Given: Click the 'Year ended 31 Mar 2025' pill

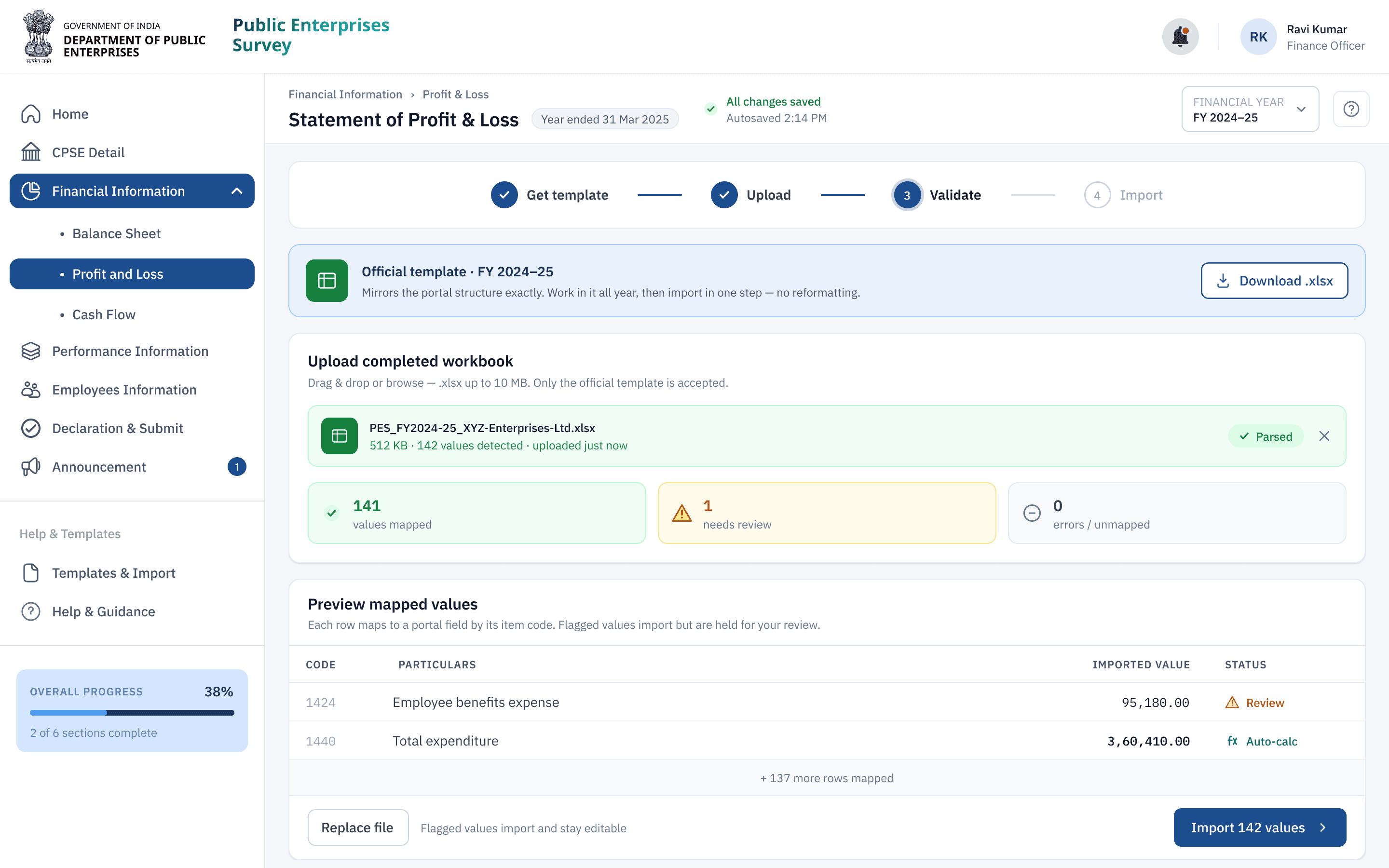Looking at the screenshot, I should tap(605, 119).
